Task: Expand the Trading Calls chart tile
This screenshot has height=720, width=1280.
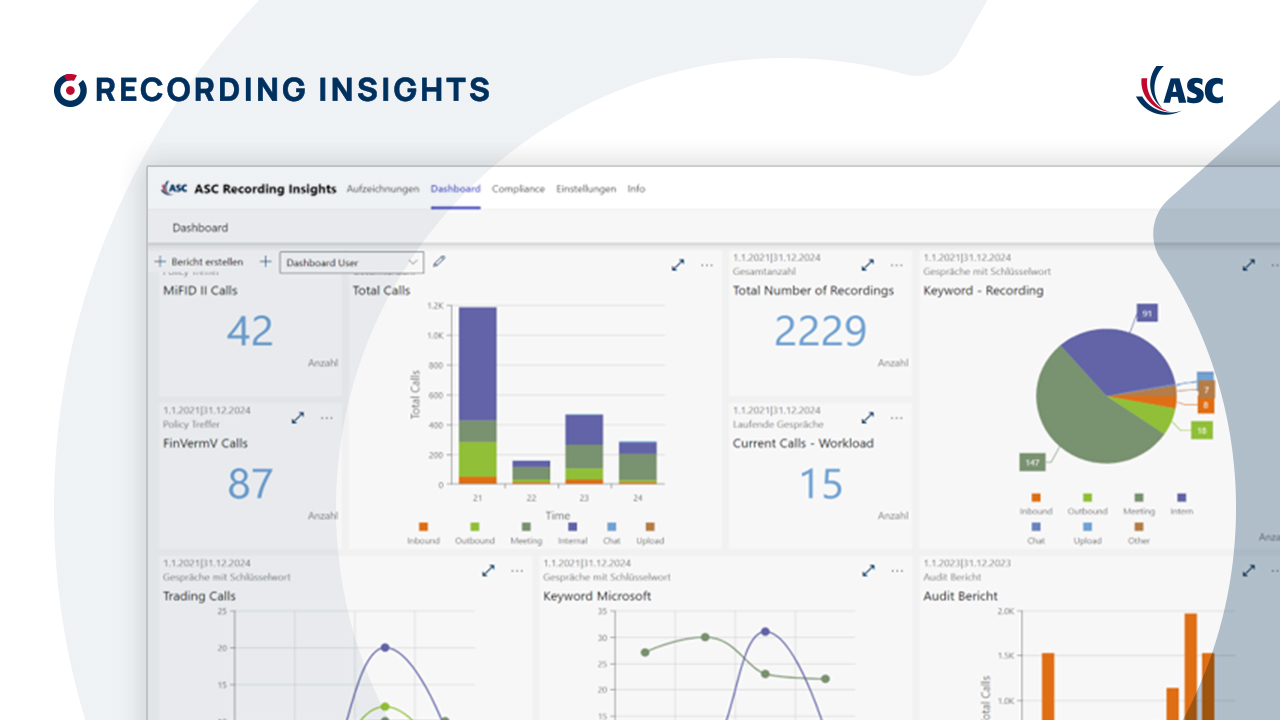Action: (x=488, y=570)
